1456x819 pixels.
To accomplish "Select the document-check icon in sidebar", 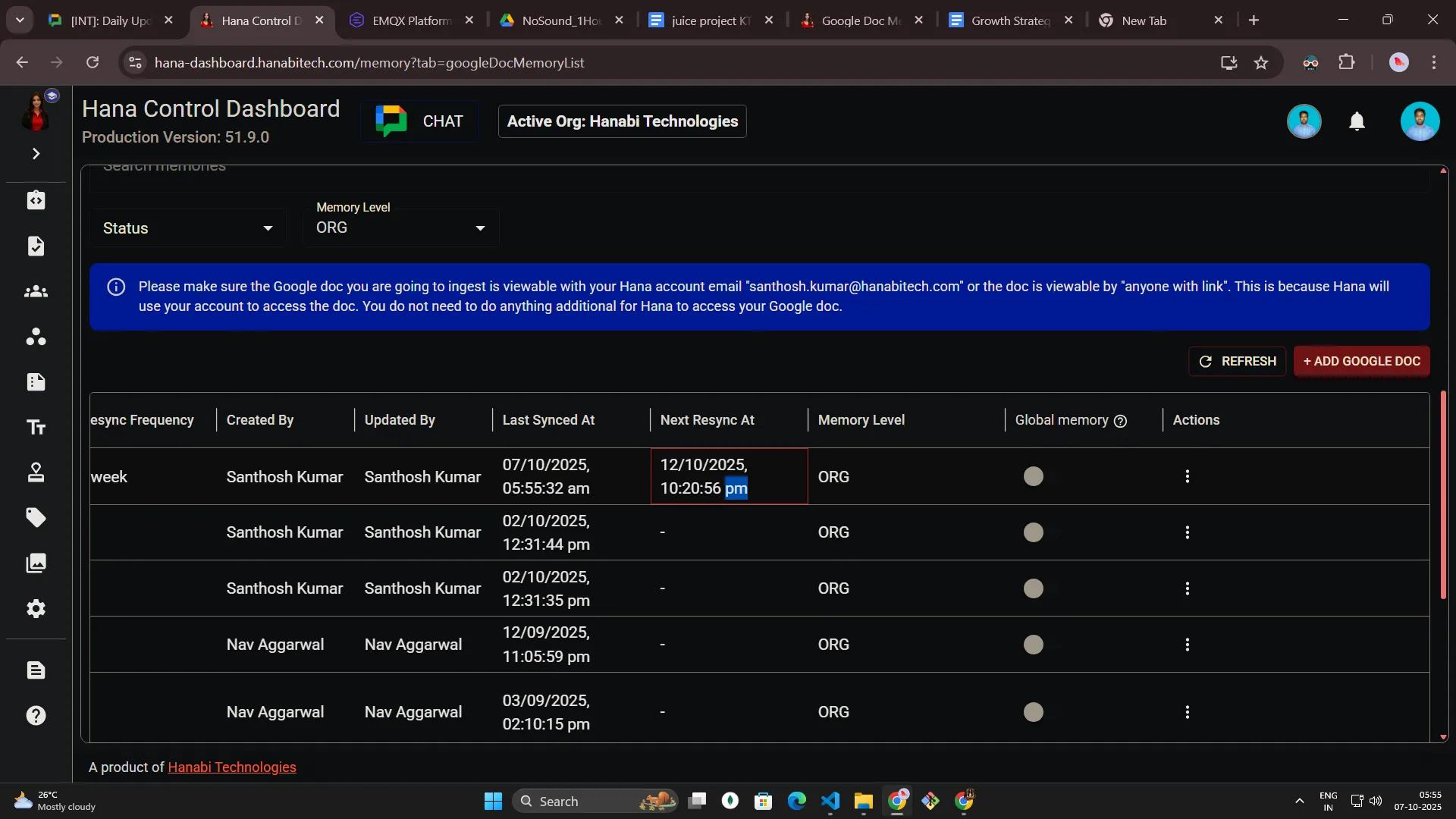I will (36, 246).
